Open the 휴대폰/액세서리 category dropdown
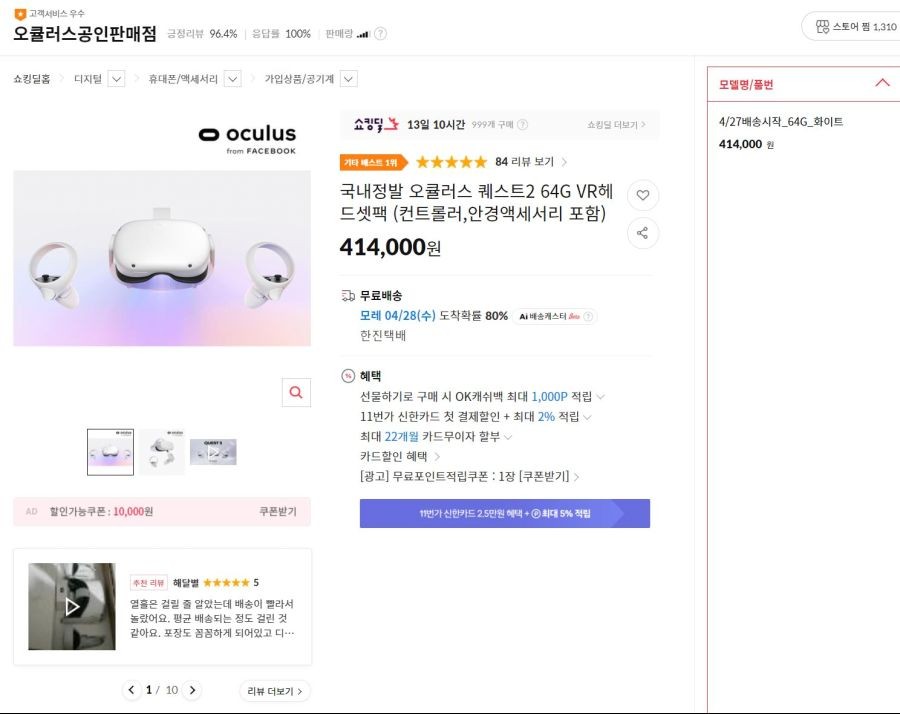The width and height of the screenshot is (900, 714). click(232, 79)
